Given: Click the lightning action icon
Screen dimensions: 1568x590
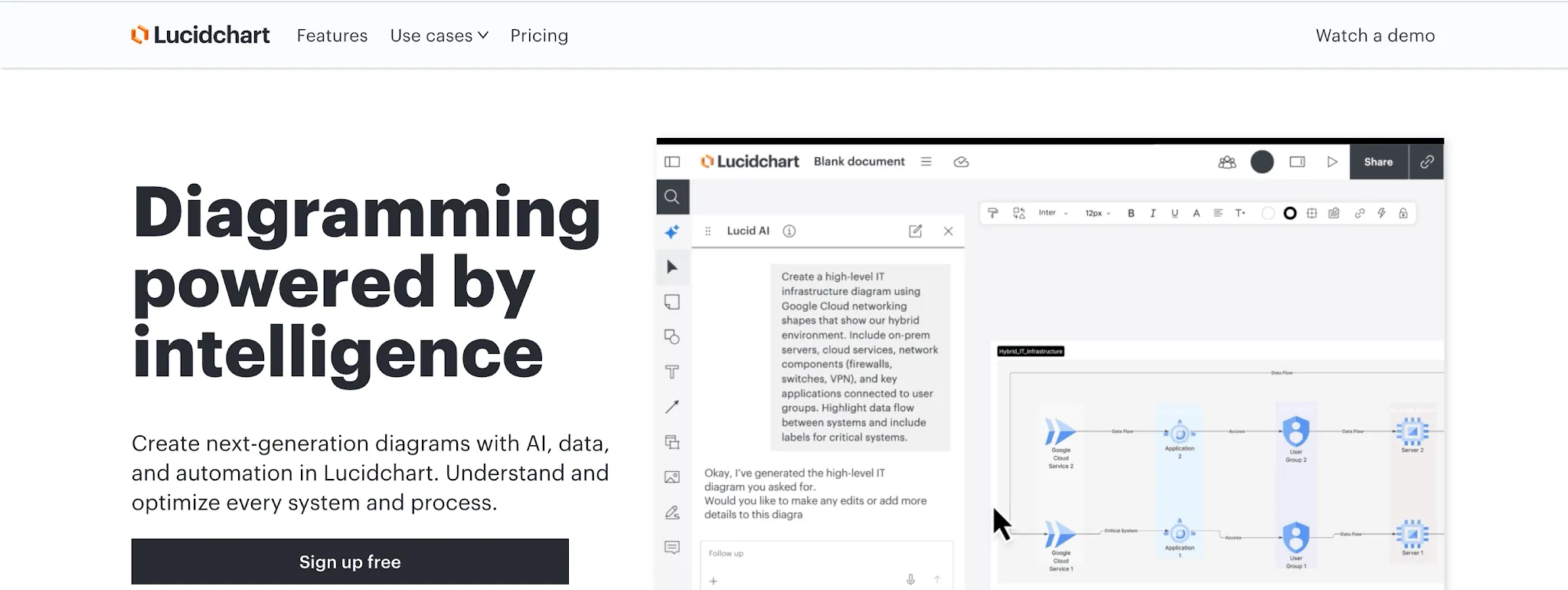Looking at the screenshot, I should [x=1382, y=213].
